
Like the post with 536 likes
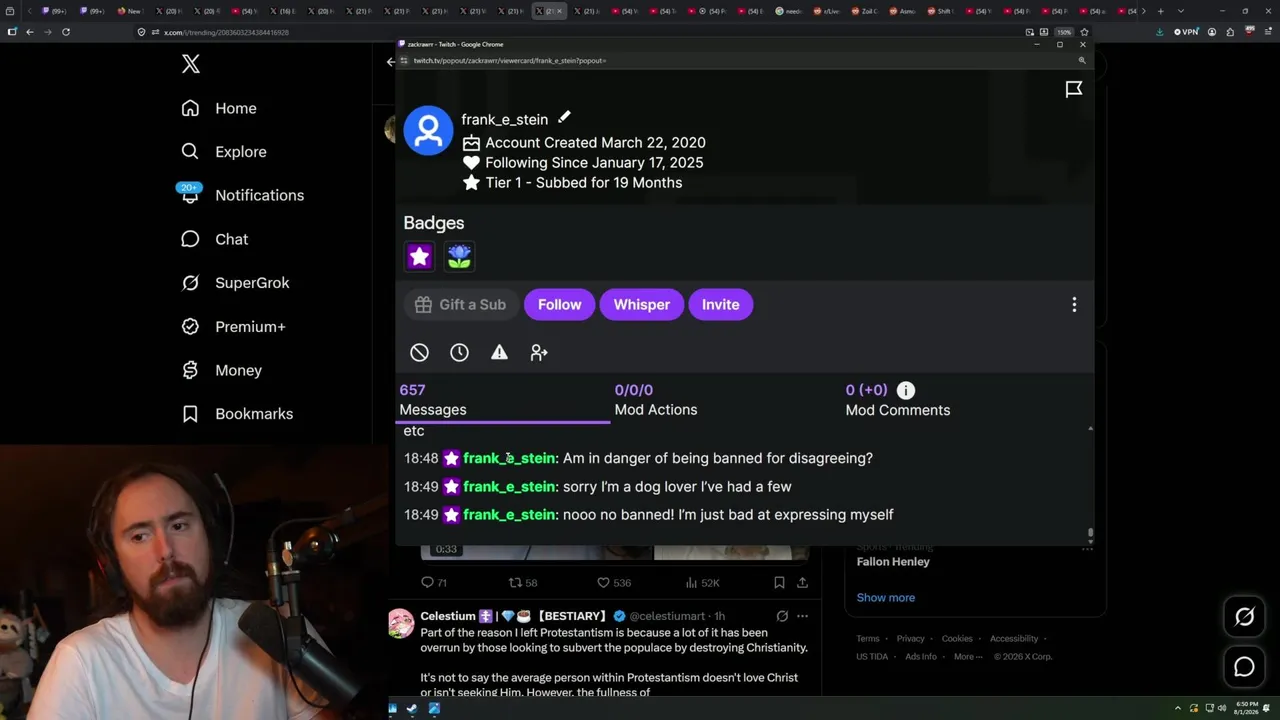click(603, 582)
